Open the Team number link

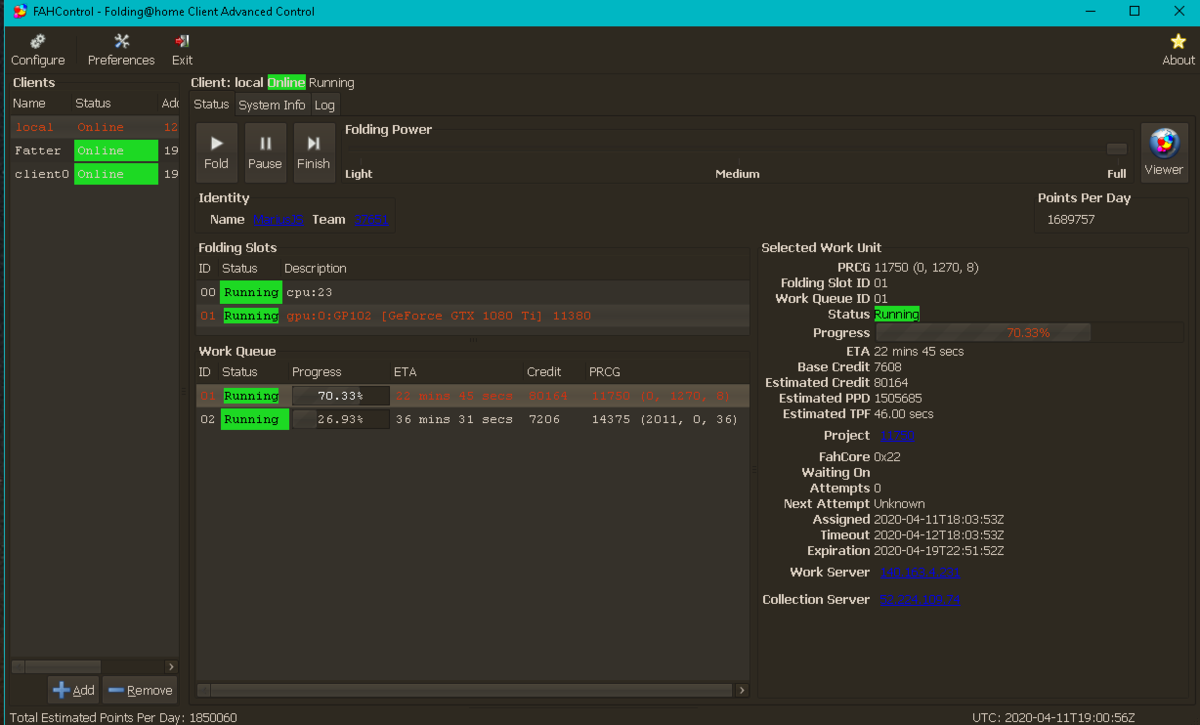coord(370,219)
